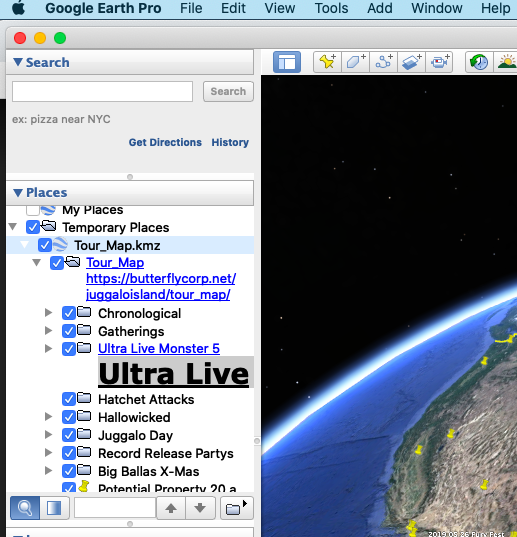Click the Chronological folder icon
The width and height of the screenshot is (517, 537).
[x=84, y=312]
